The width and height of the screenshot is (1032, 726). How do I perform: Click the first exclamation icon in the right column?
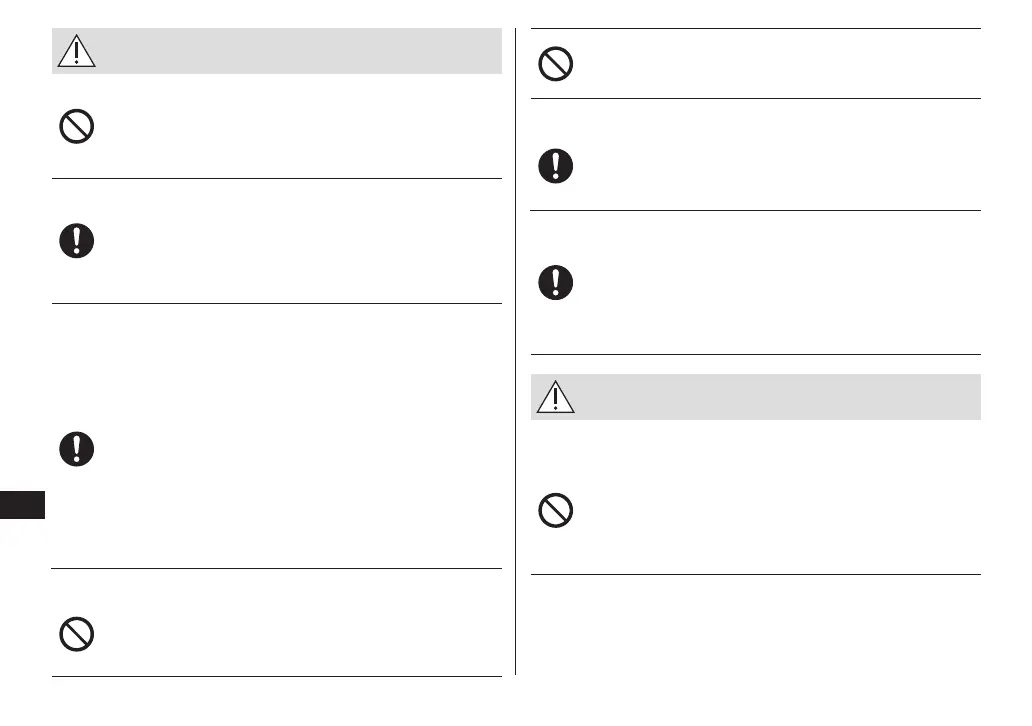556,166
